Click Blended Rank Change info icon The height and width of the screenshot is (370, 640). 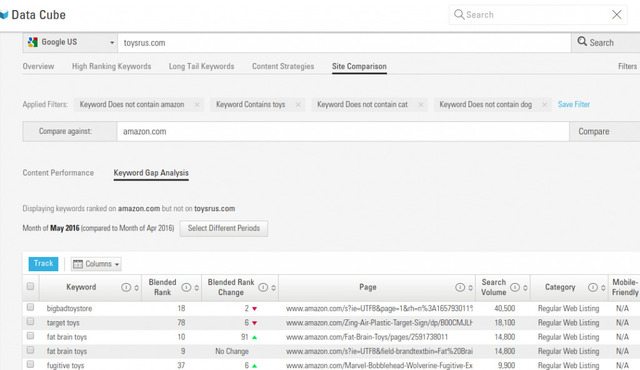tap(263, 288)
